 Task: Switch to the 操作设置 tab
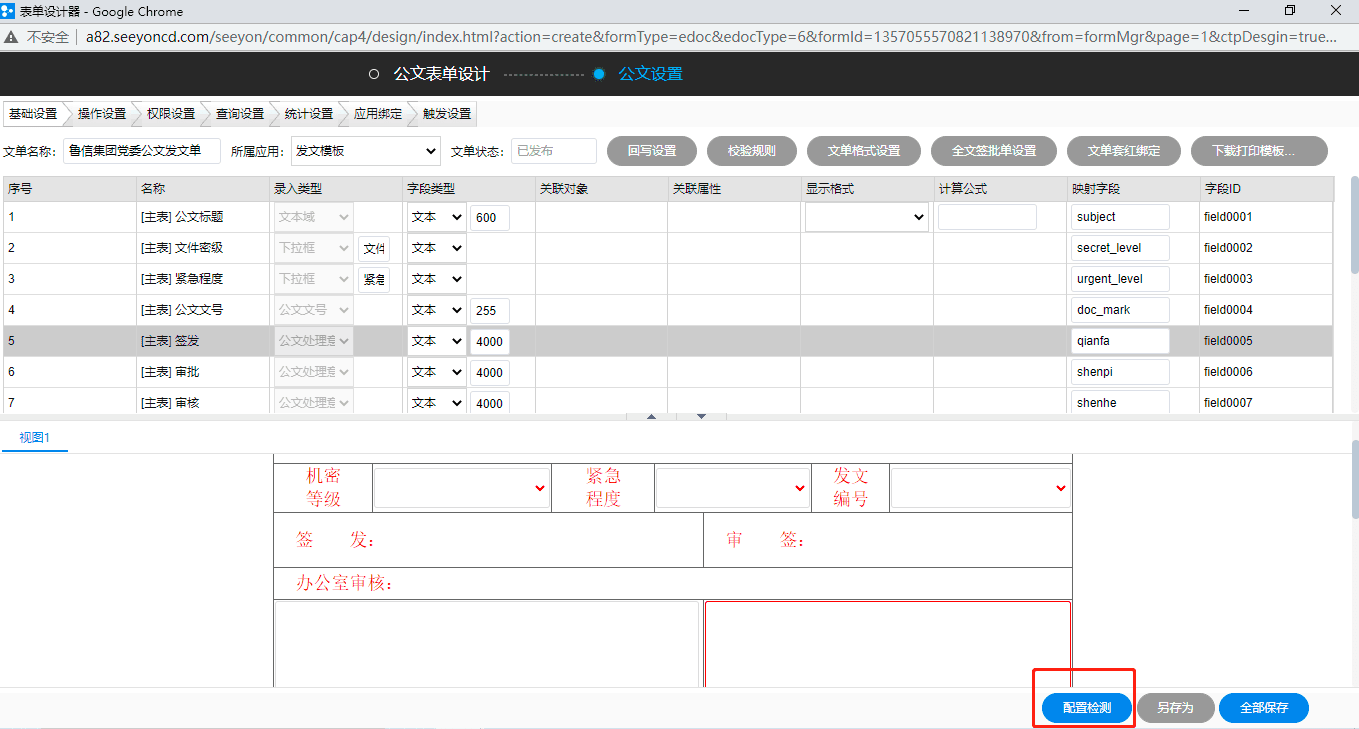[102, 114]
